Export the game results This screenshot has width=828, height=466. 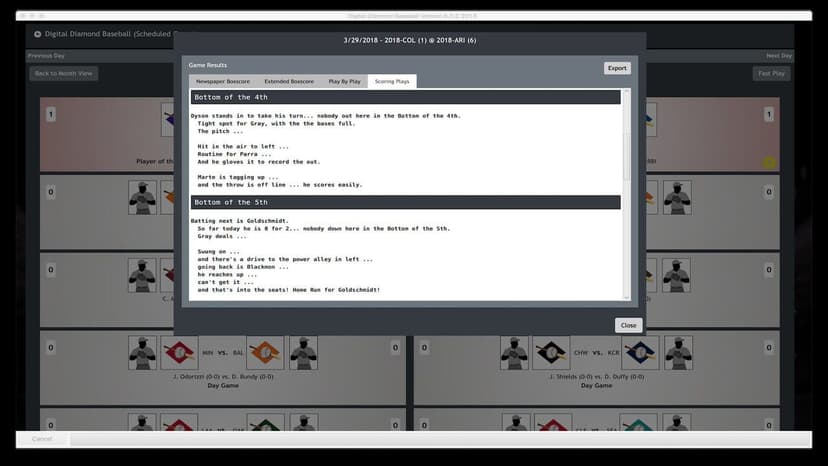coord(617,68)
